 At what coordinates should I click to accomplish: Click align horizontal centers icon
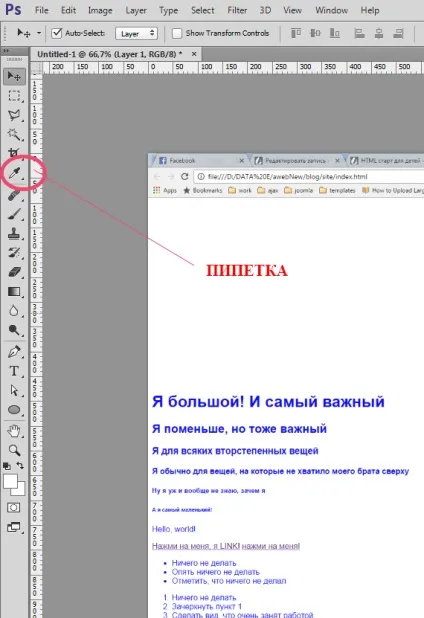coord(379,34)
